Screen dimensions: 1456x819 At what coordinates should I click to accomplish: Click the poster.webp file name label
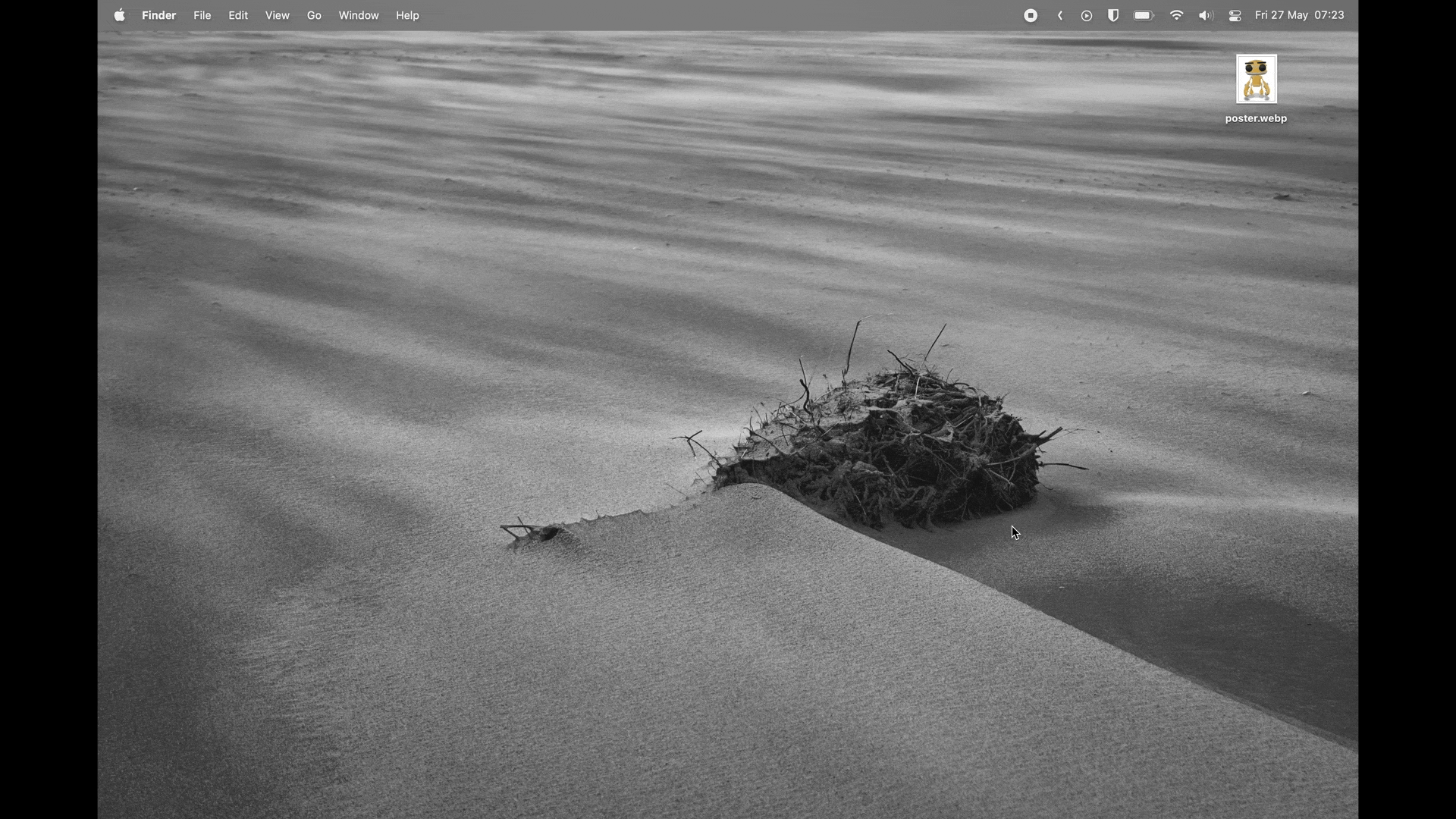[1256, 118]
